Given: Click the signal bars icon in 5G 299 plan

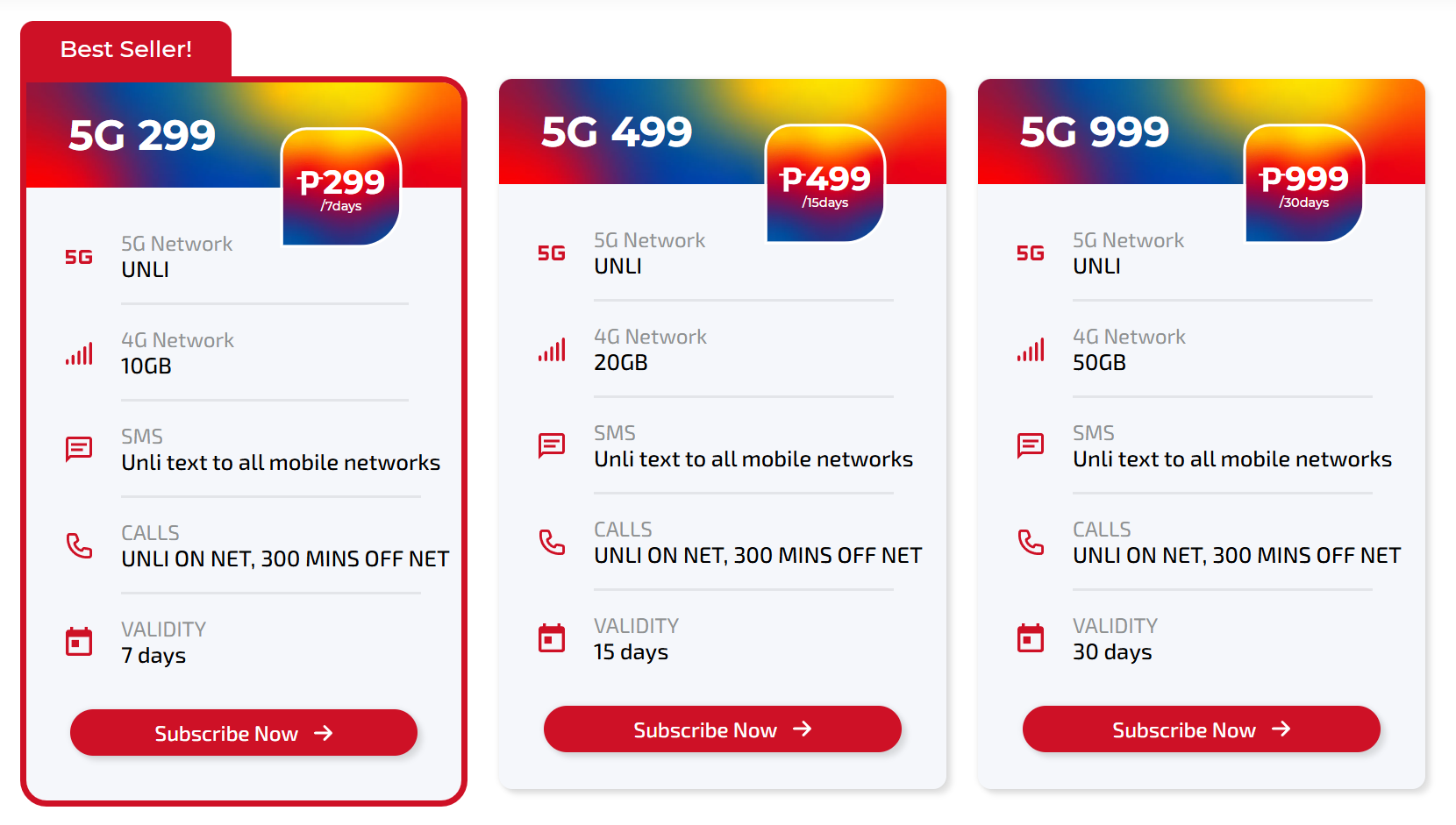Looking at the screenshot, I should [x=79, y=353].
